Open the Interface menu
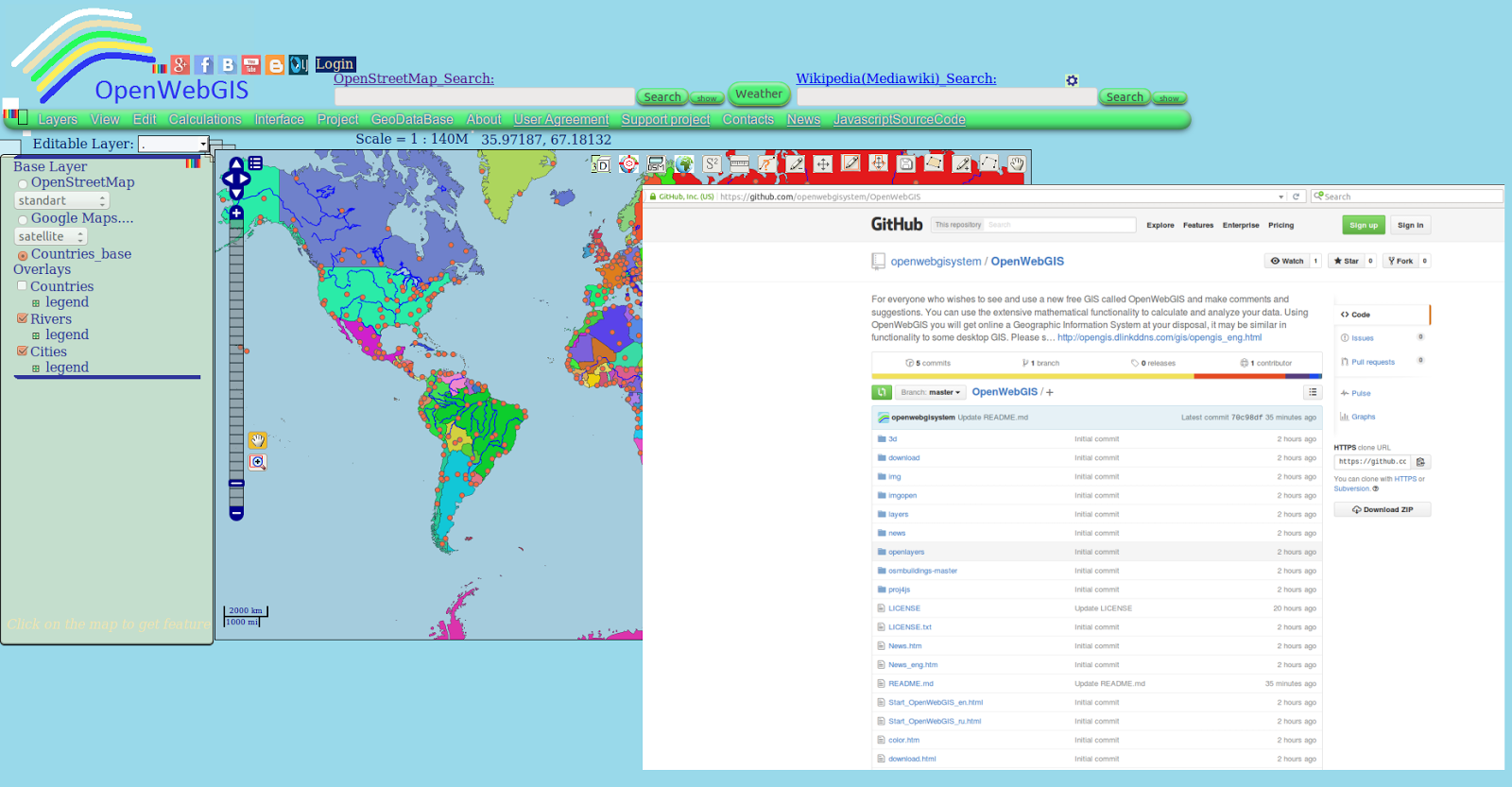Viewport: 1512px width, 787px height. (279, 119)
